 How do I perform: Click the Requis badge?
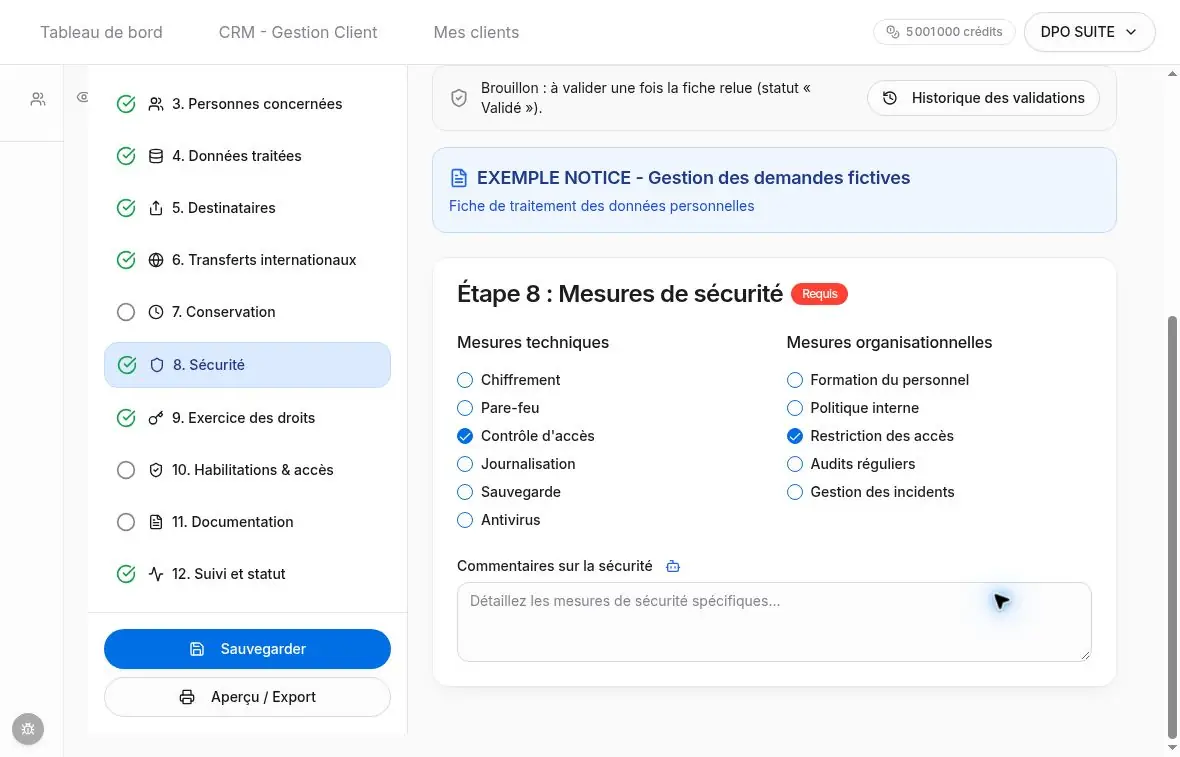click(x=820, y=293)
